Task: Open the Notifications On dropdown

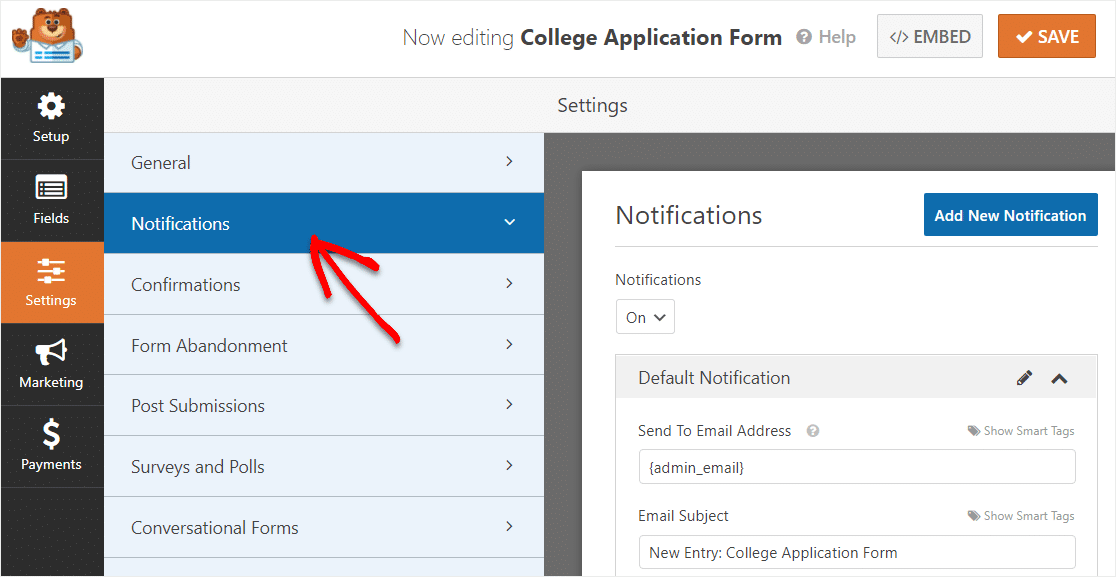Action: pyautogui.click(x=645, y=317)
